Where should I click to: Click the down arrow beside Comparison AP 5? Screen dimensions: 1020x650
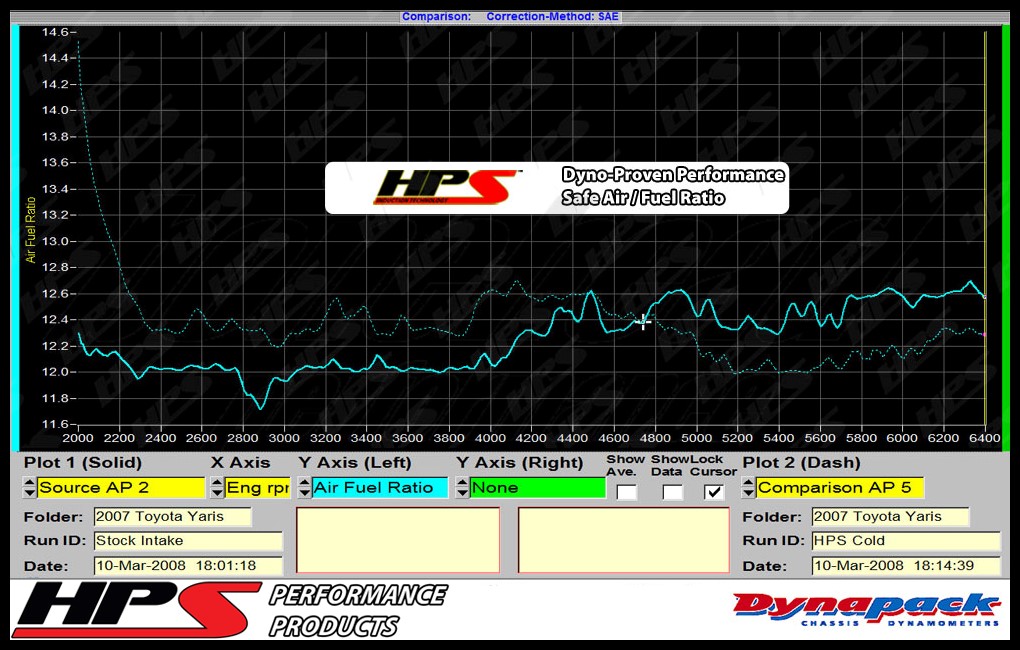click(748, 493)
